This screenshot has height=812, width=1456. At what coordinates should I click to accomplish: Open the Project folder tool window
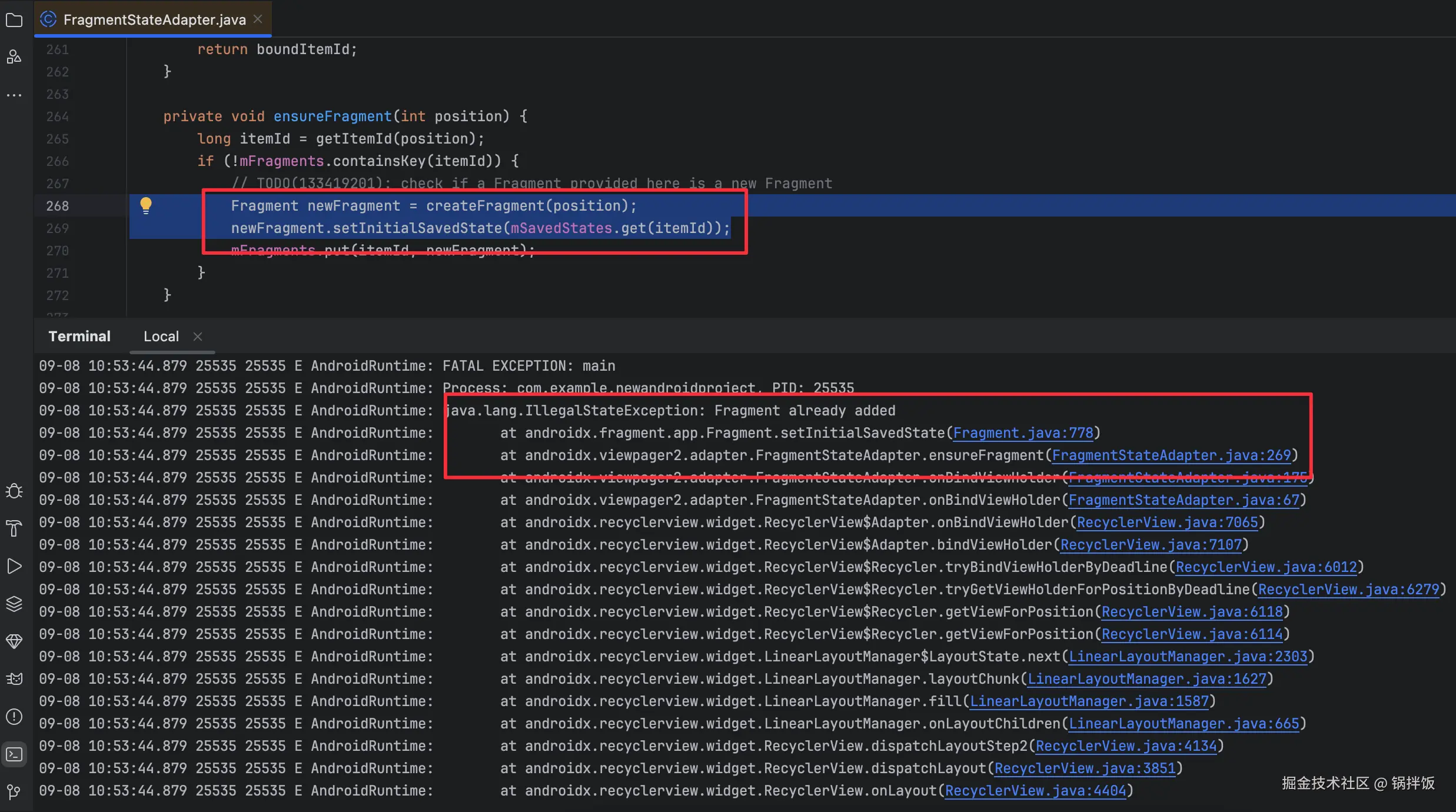point(14,21)
